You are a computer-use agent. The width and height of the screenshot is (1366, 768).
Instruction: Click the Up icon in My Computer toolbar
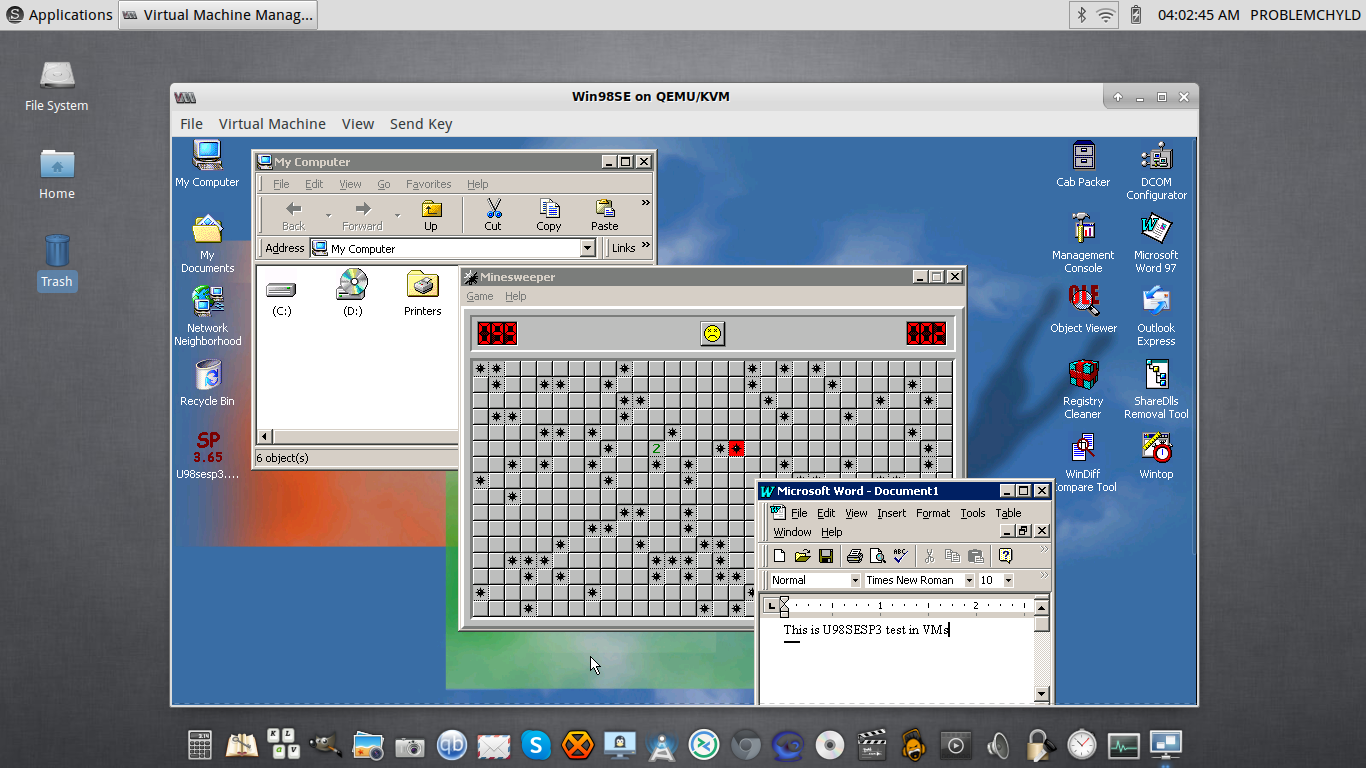pos(431,214)
